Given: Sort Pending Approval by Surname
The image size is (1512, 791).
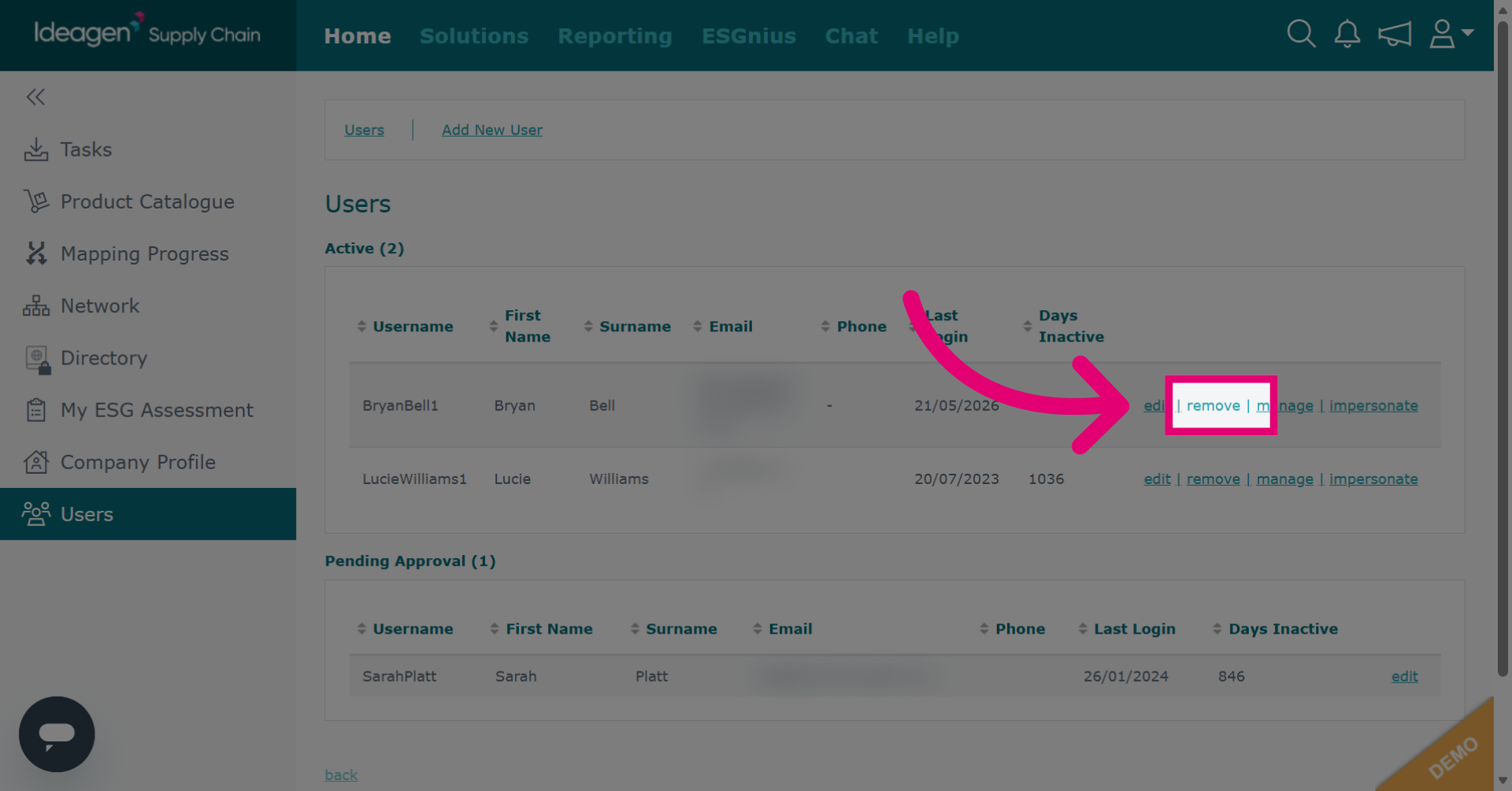Looking at the screenshot, I should (x=674, y=629).
